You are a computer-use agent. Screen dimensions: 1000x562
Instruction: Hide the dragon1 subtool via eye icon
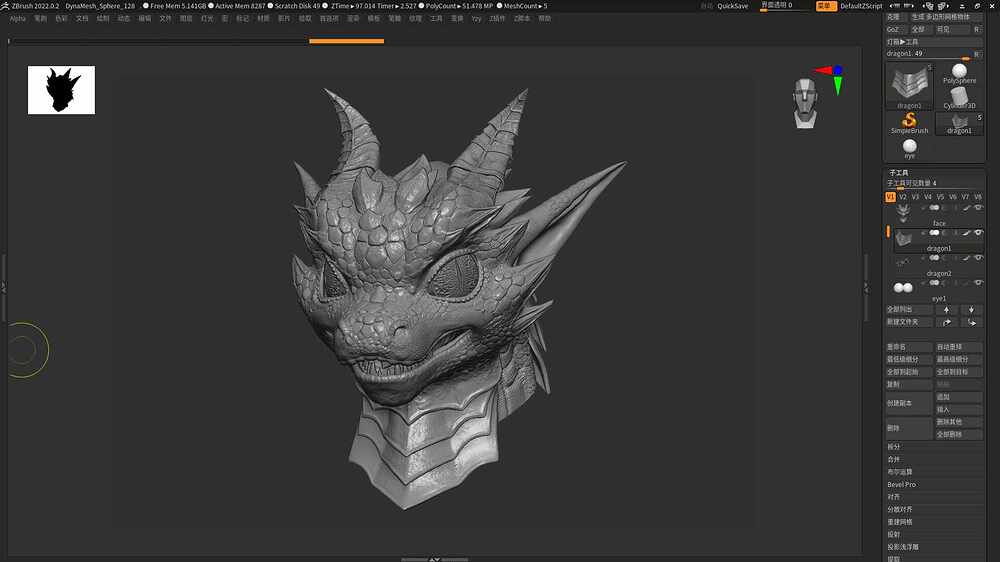click(x=978, y=233)
